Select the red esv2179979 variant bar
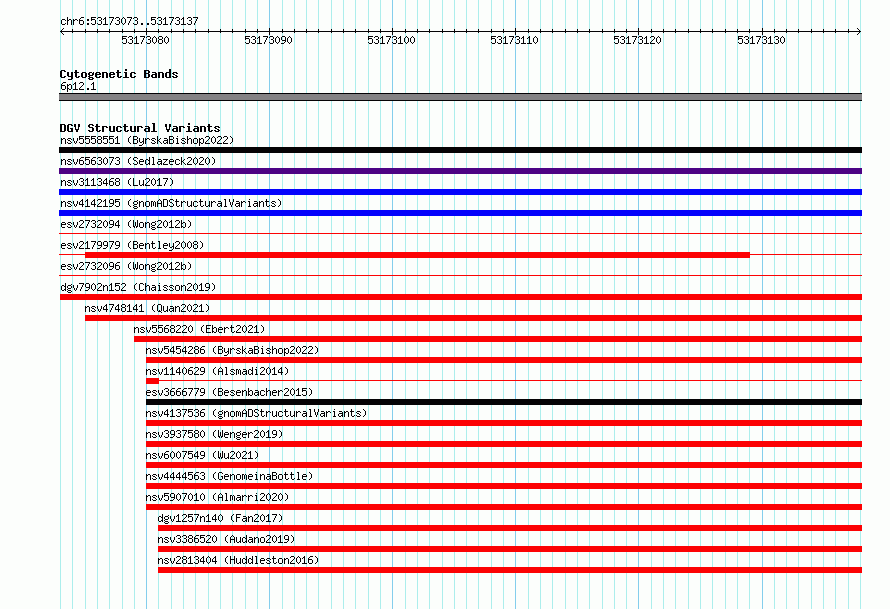The image size is (890, 609). [x=417, y=255]
